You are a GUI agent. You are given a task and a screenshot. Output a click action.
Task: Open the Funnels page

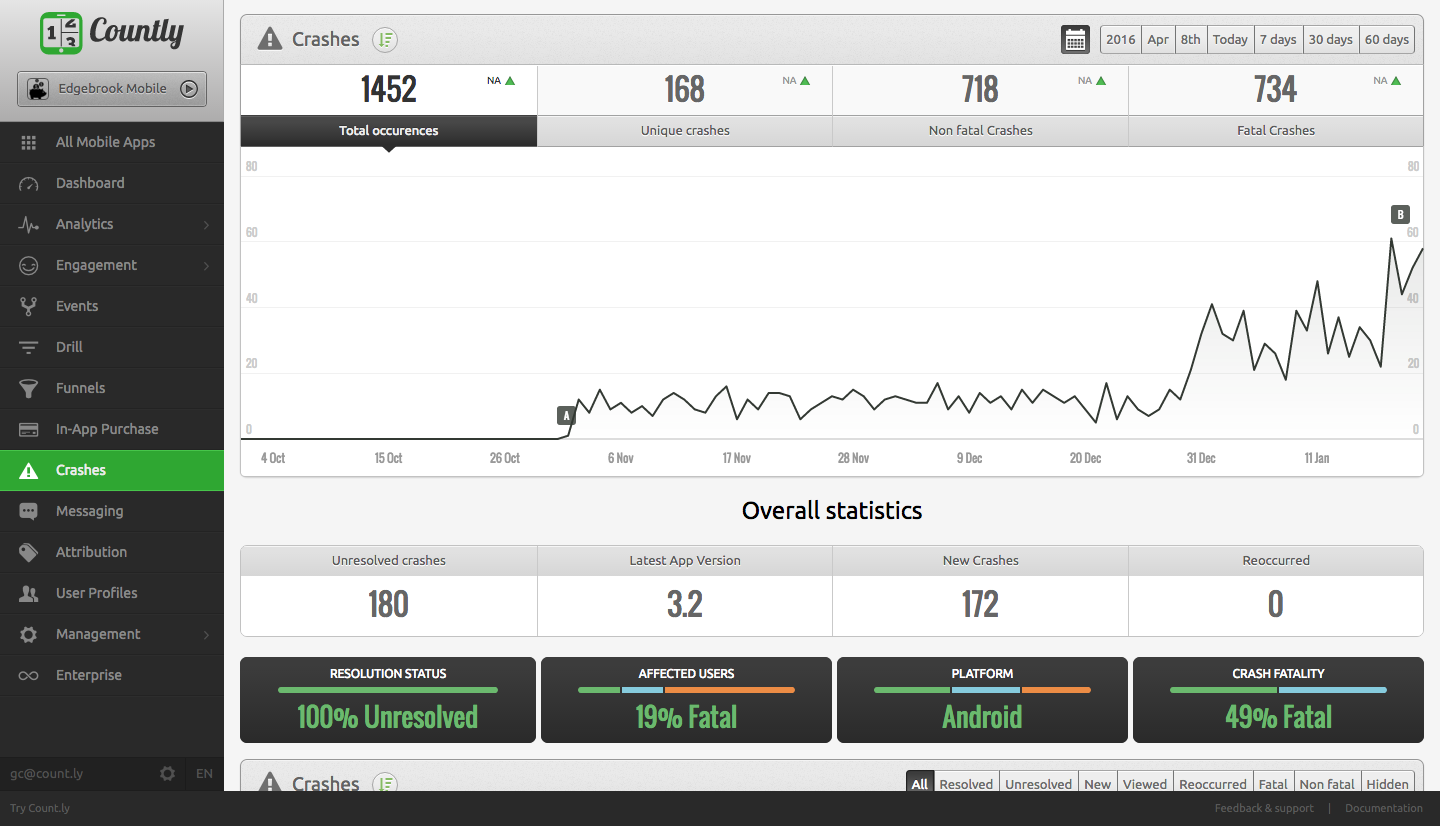112,388
